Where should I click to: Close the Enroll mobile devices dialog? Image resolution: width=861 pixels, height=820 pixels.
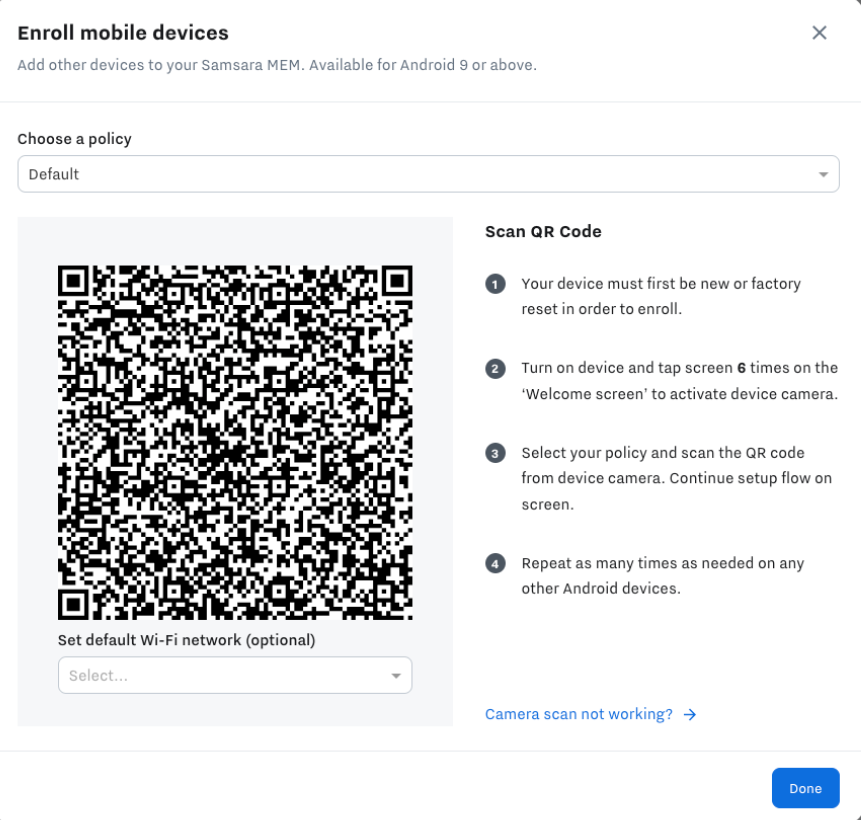click(819, 32)
